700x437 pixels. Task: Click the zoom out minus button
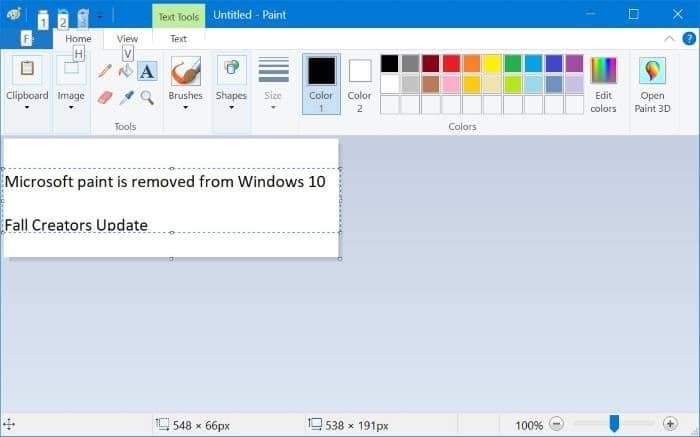coord(556,424)
